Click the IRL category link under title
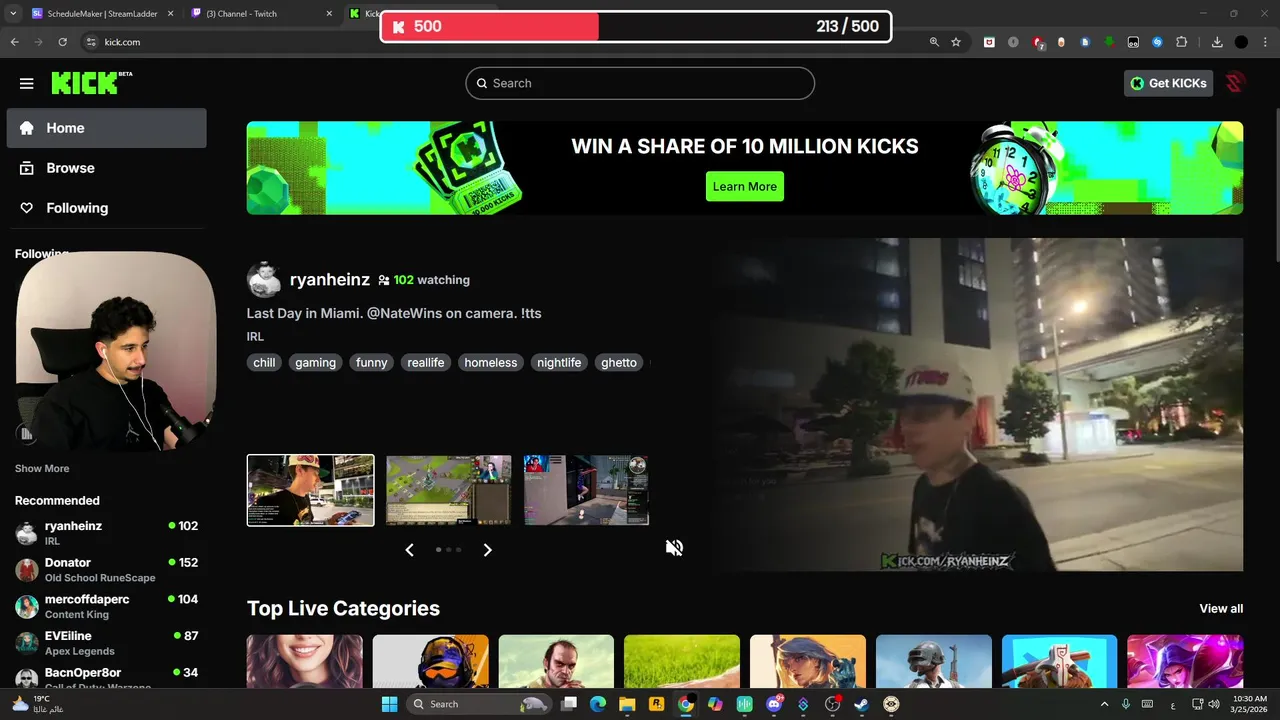This screenshot has height=720, width=1280. point(255,337)
